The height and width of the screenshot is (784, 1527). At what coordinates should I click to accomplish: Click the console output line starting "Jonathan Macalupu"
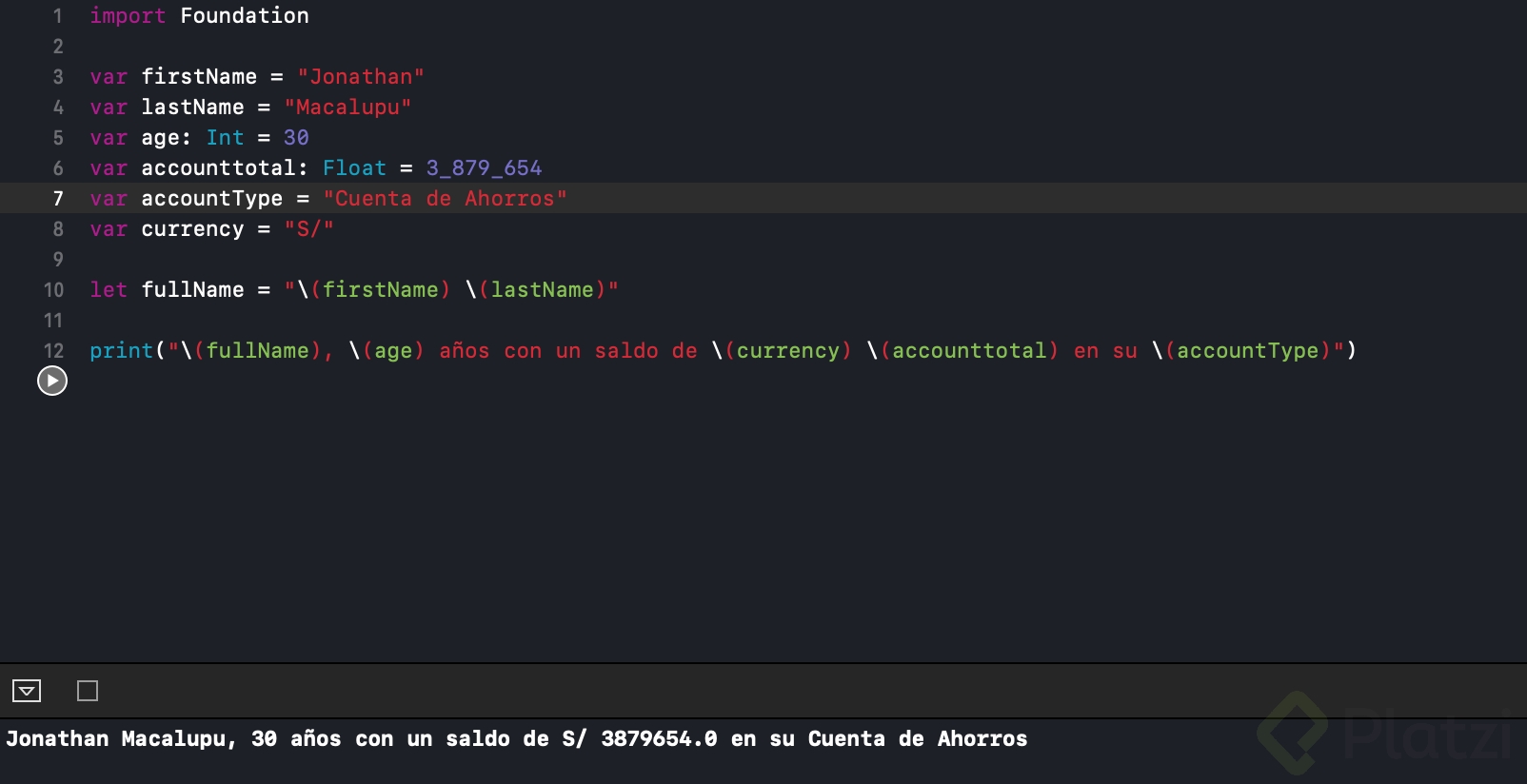click(517, 738)
